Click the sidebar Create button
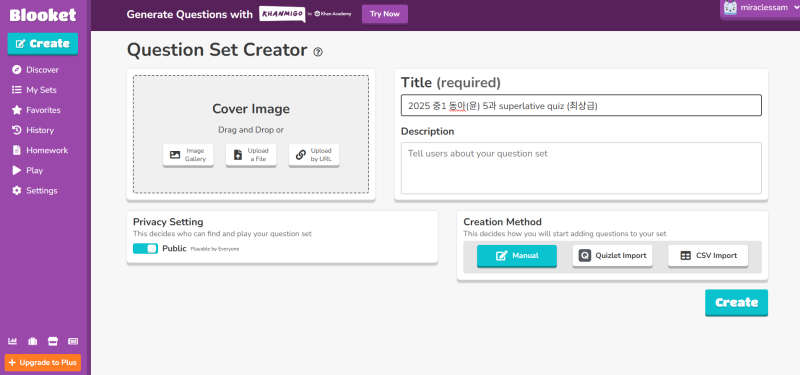 click(x=43, y=43)
